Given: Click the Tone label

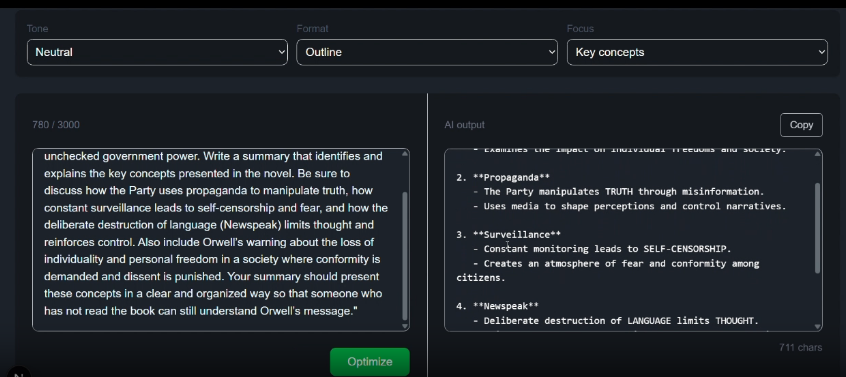Looking at the screenshot, I should [x=37, y=29].
